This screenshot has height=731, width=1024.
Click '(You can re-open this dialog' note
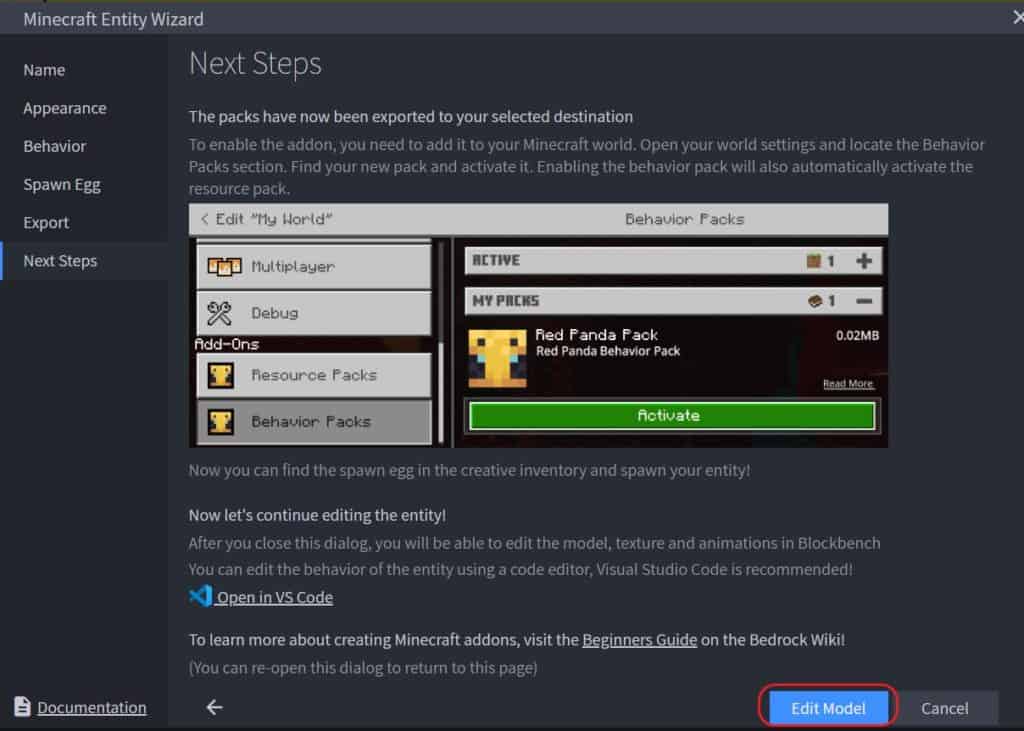tap(363, 668)
